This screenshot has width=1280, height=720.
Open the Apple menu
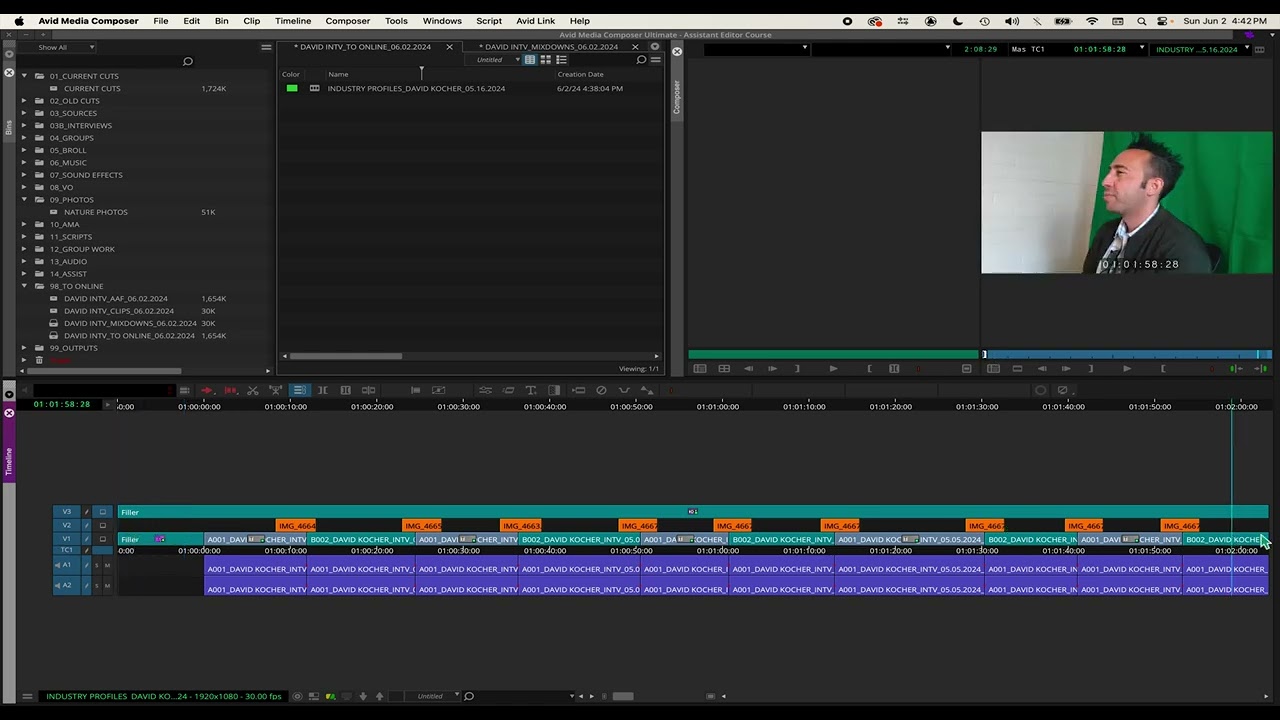(18, 21)
